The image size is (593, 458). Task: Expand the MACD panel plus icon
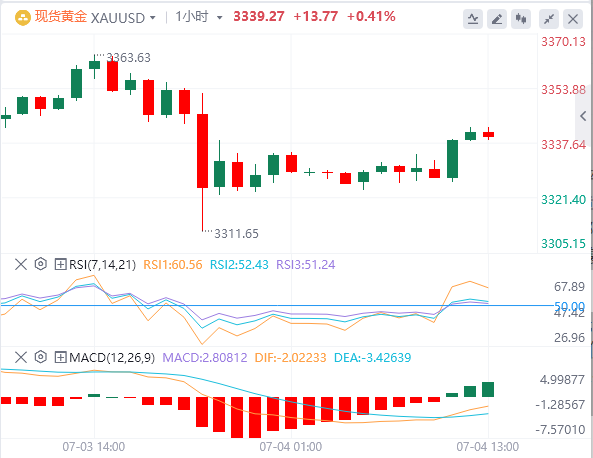61,357
